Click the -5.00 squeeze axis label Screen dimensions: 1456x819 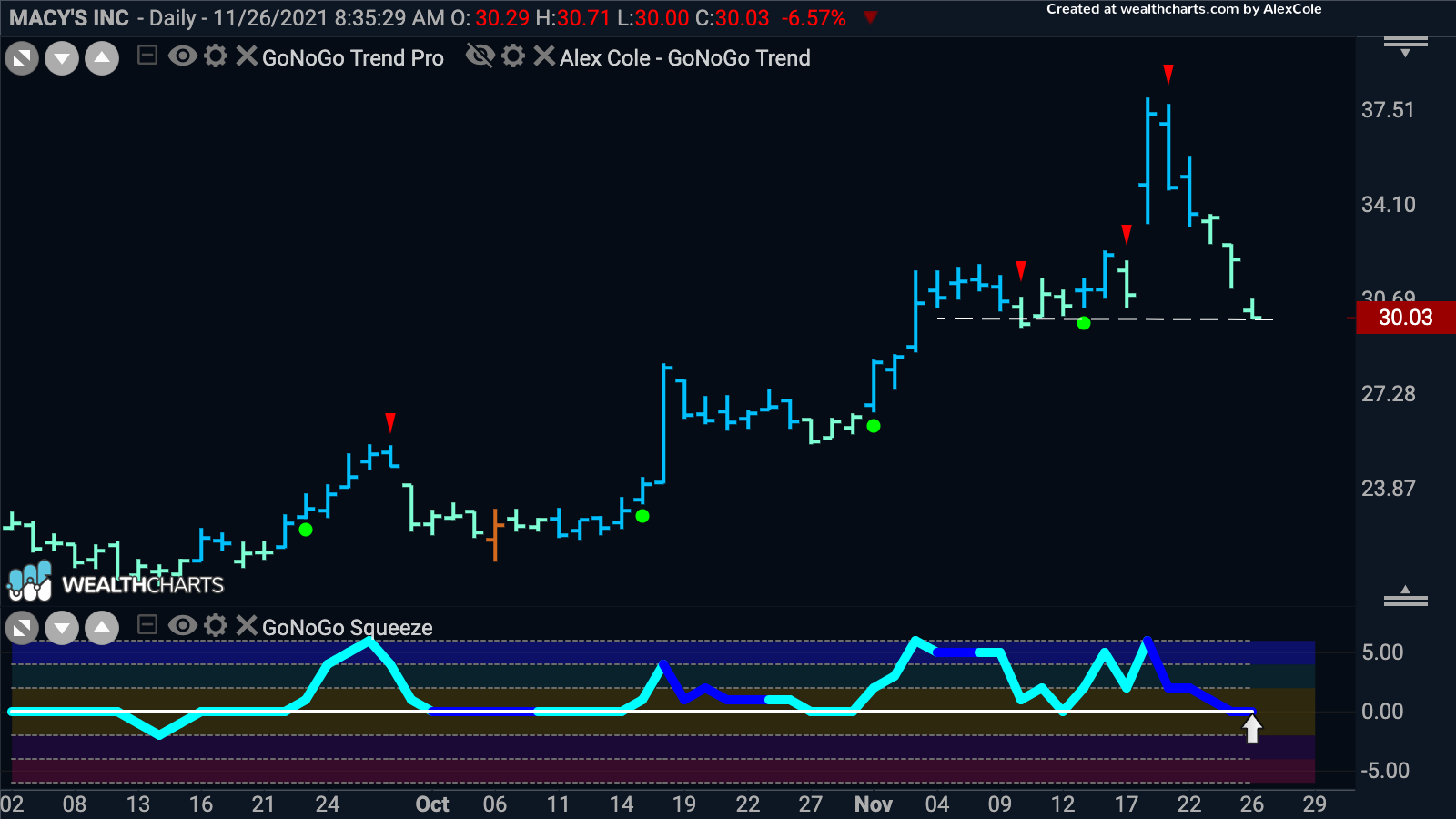tap(1385, 771)
